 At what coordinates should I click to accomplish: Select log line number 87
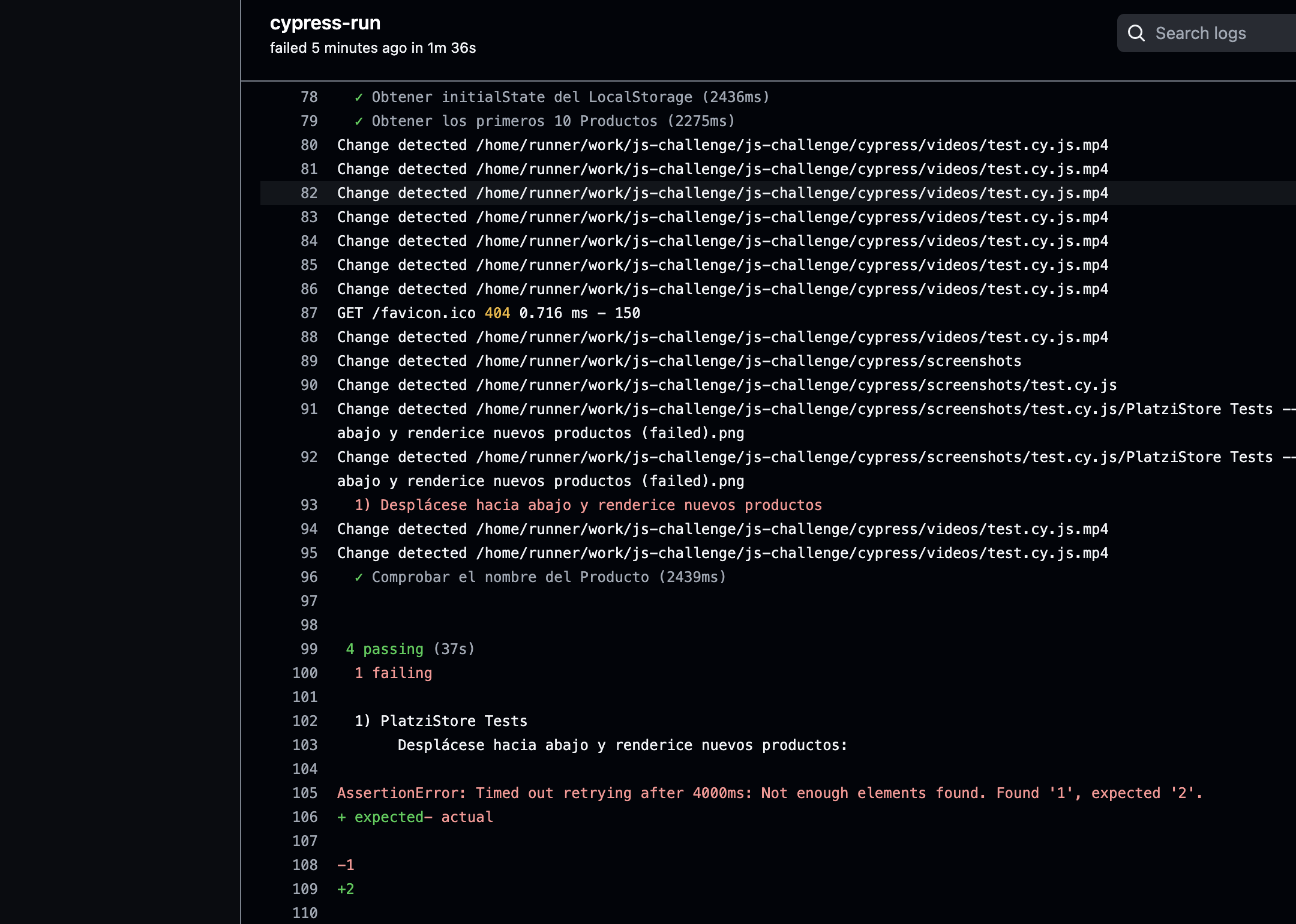(x=309, y=313)
